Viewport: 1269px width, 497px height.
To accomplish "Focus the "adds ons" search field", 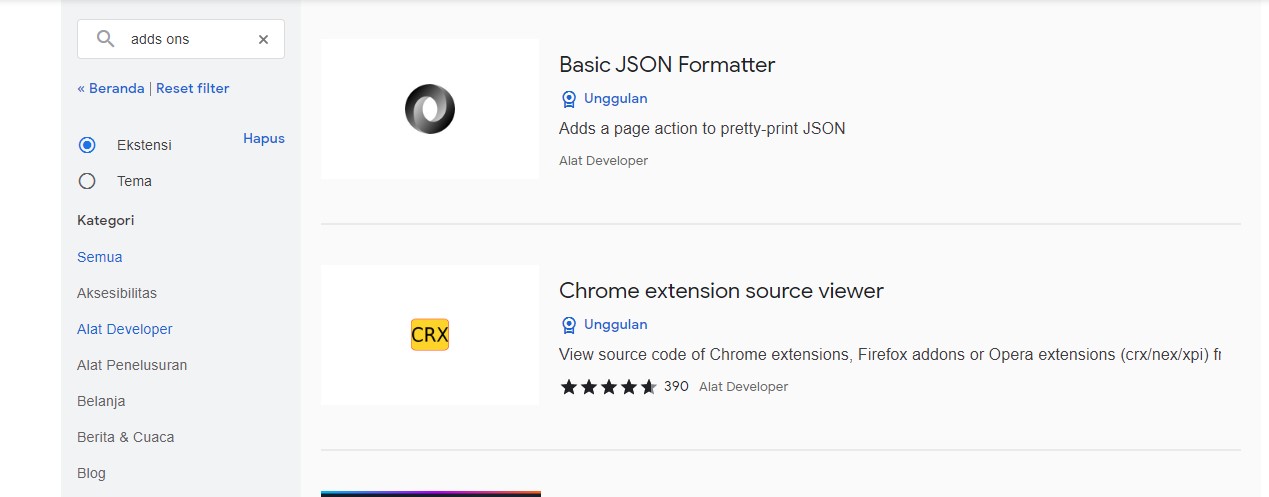I will click(x=181, y=39).
